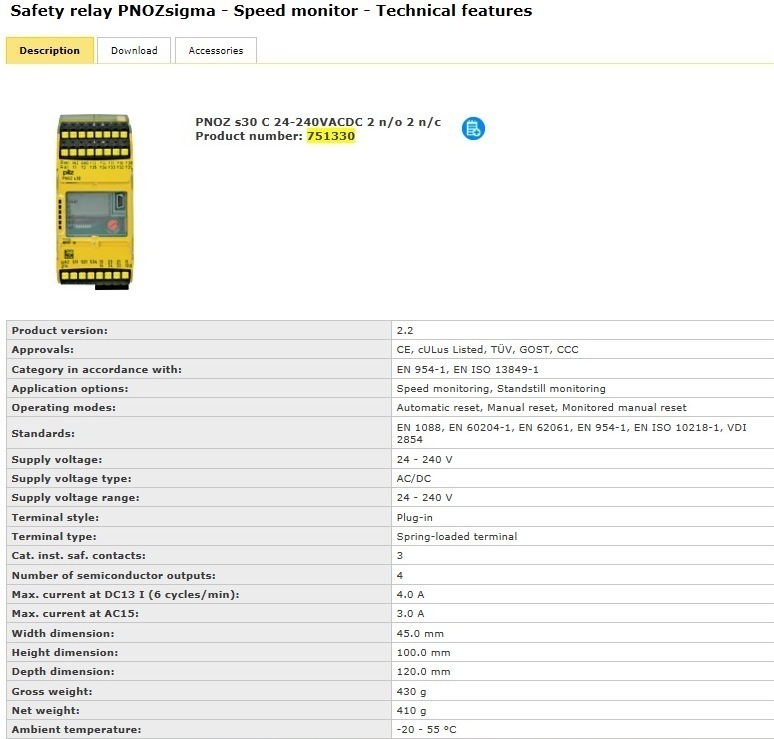Viewport: 774px width, 739px height.
Task: Click the Product version value 2.2
Action: 405,330
